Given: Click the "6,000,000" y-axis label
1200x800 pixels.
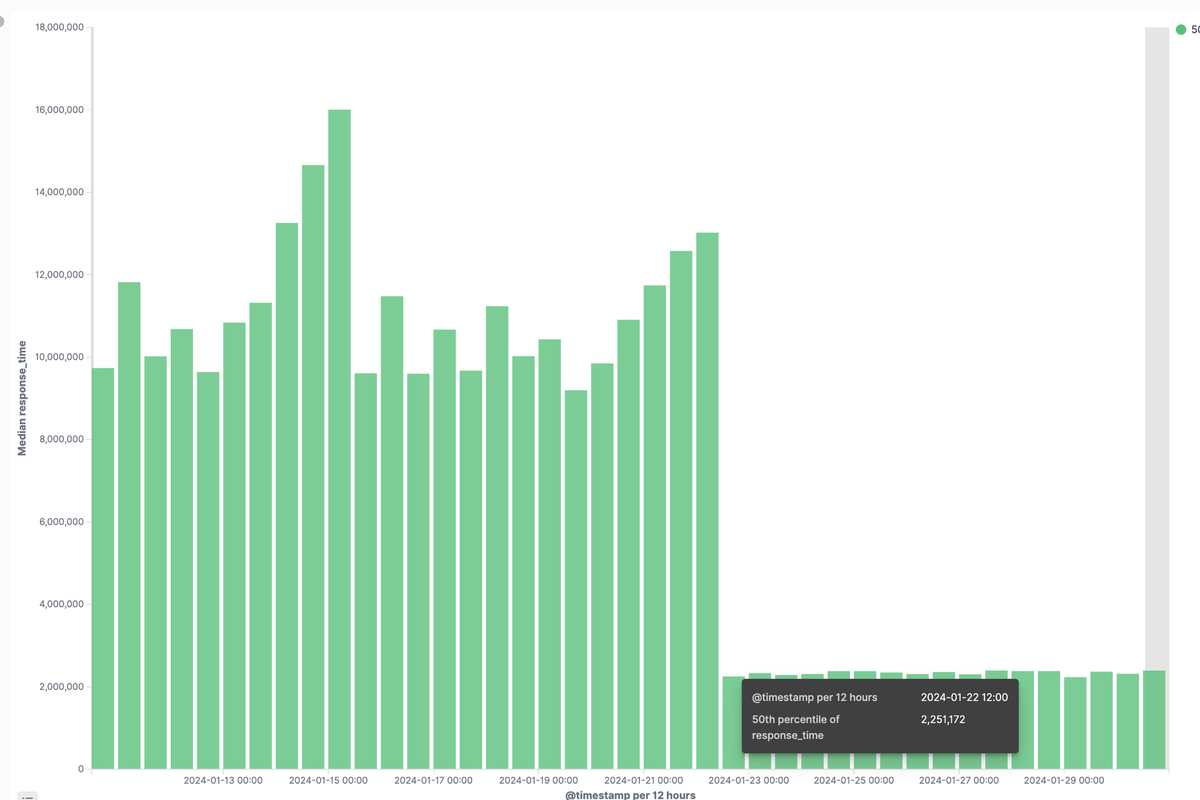Looking at the screenshot, I should tap(62, 522).
